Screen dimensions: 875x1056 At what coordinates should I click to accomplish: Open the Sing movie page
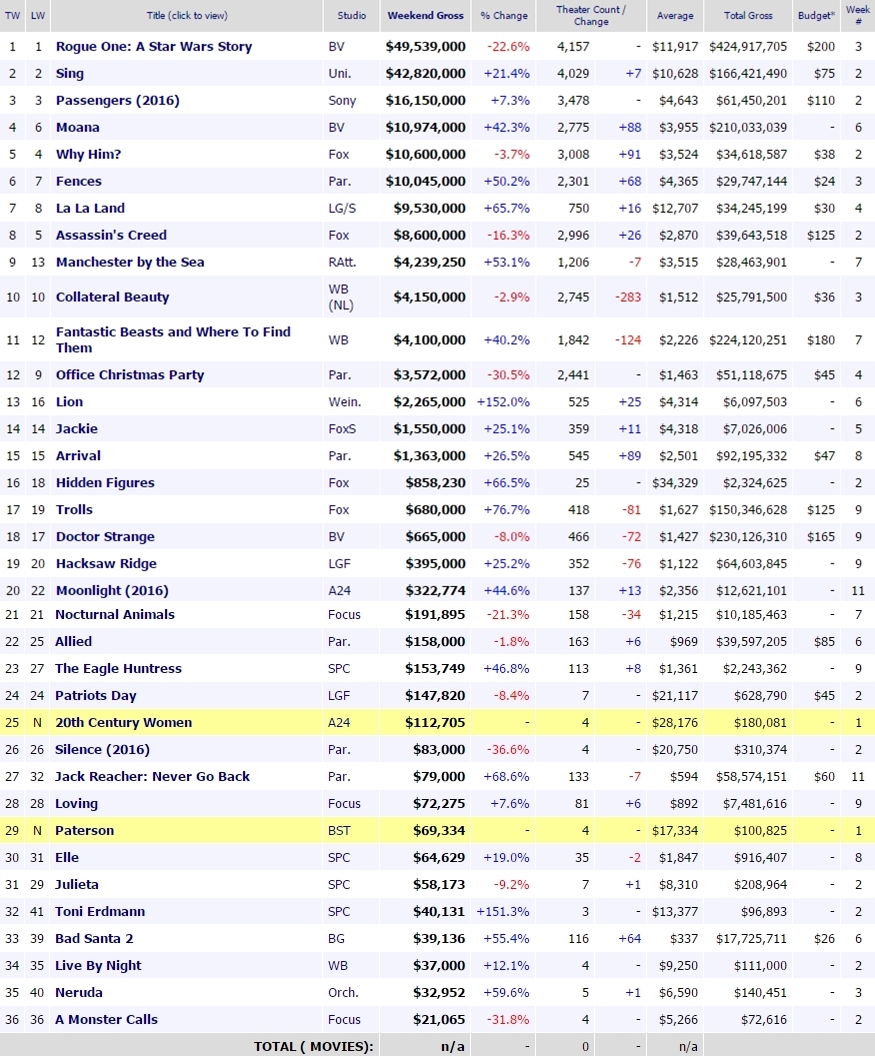pos(70,73)
